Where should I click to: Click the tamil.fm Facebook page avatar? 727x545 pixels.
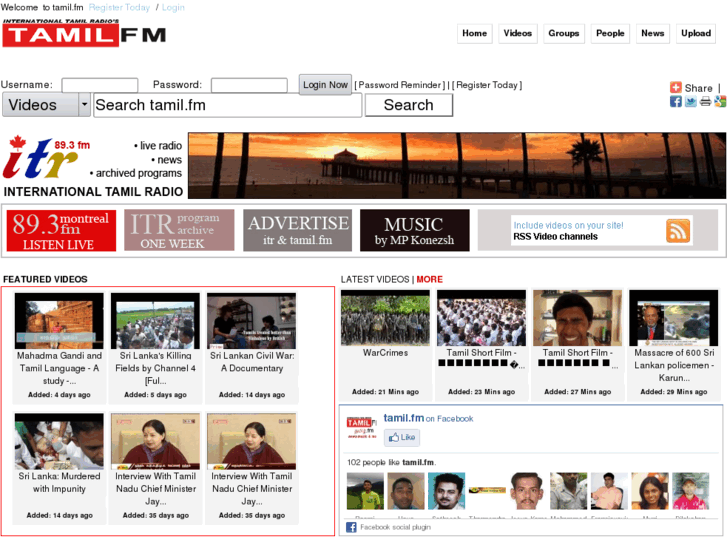pos(361,427)
